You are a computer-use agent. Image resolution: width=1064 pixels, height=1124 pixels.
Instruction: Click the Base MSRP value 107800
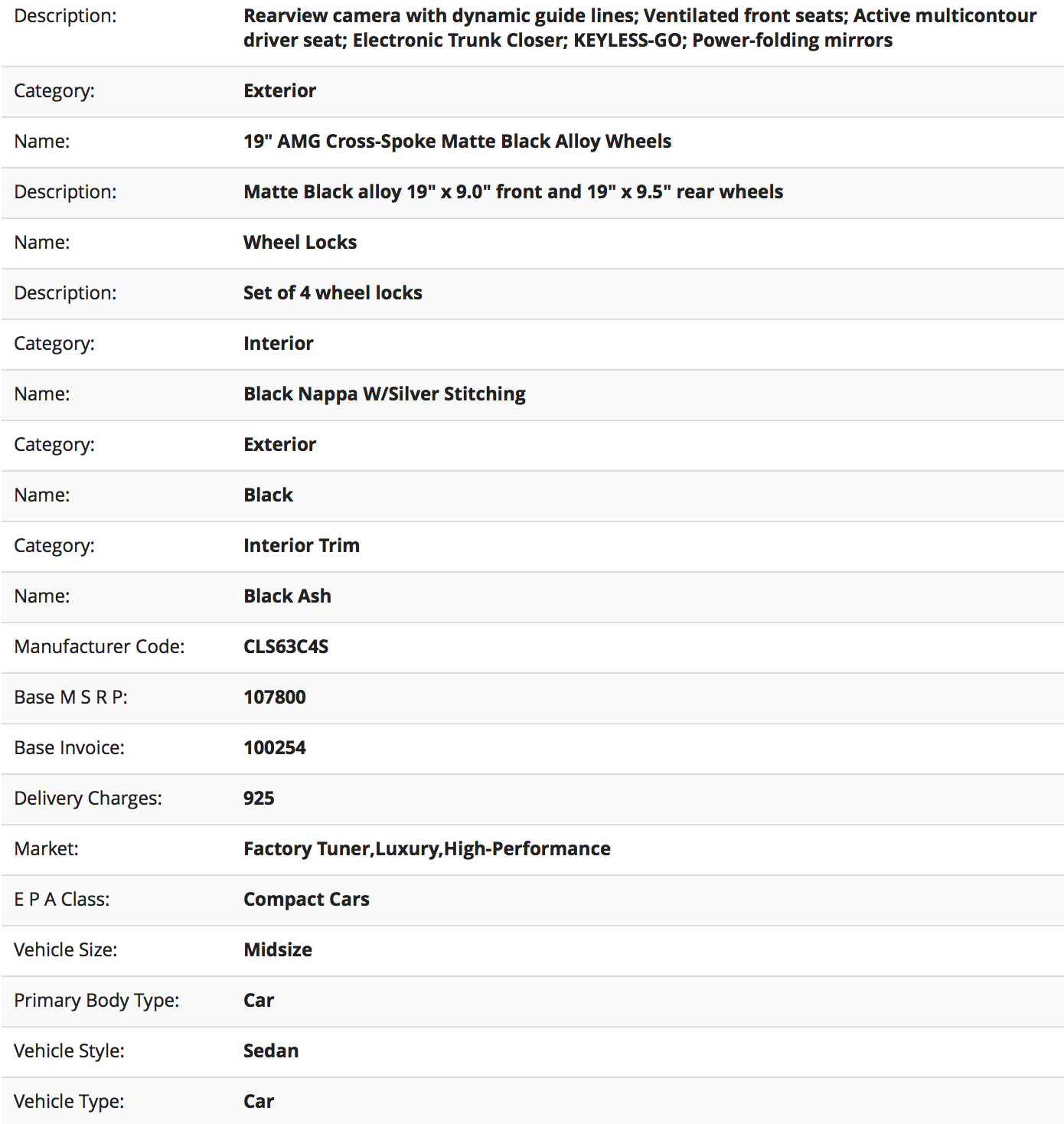(274, 698)
